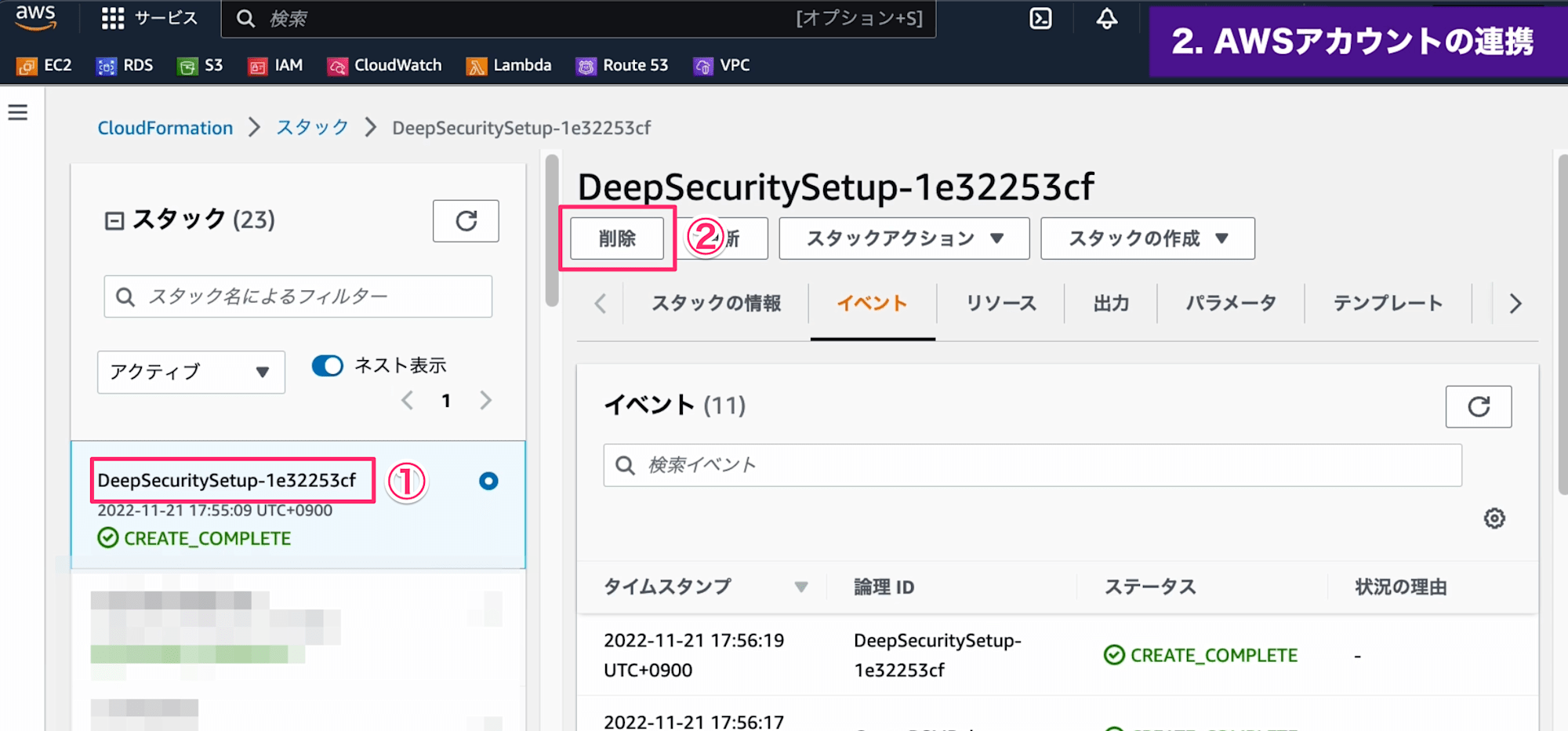Show previous tabs with left chevron
This screenshot has width=1568, height=731.
(x=601, y=304)
